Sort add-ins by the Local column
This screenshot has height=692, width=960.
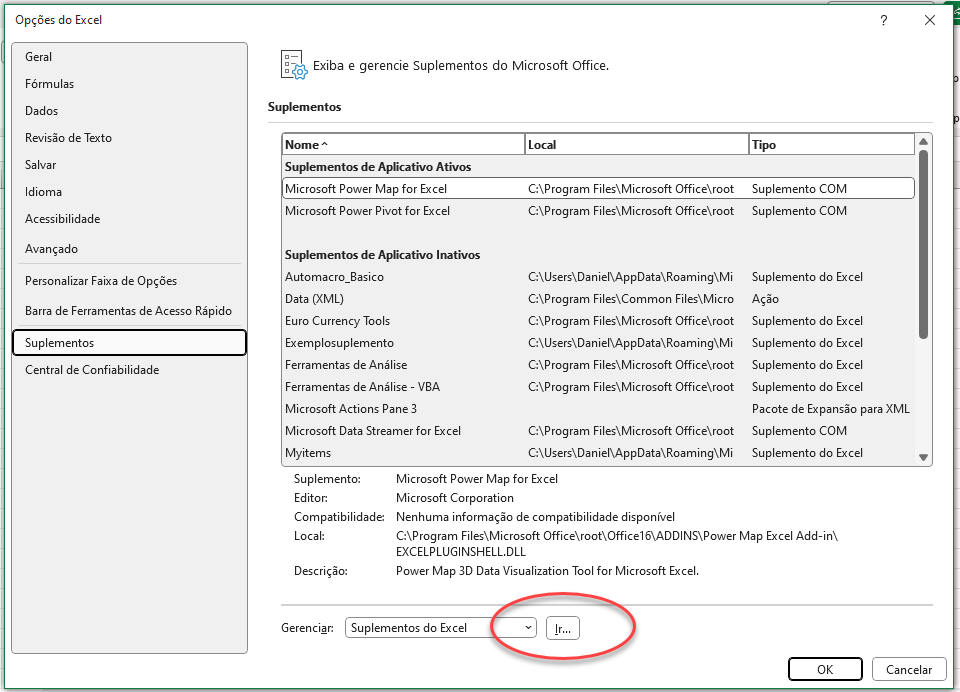point(637,145)
